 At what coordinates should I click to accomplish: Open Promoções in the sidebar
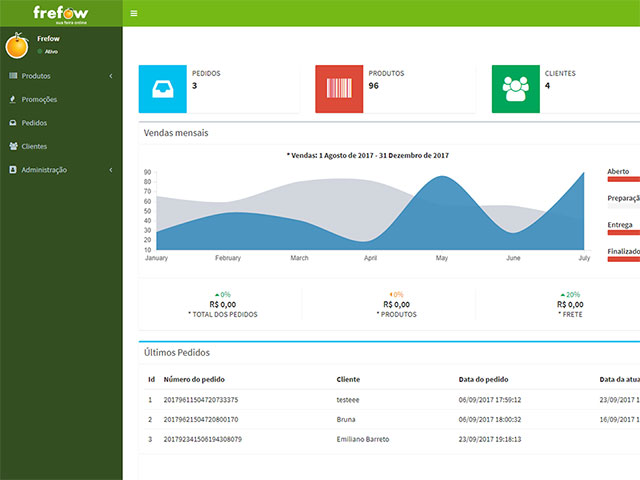[x=39, y=99]
